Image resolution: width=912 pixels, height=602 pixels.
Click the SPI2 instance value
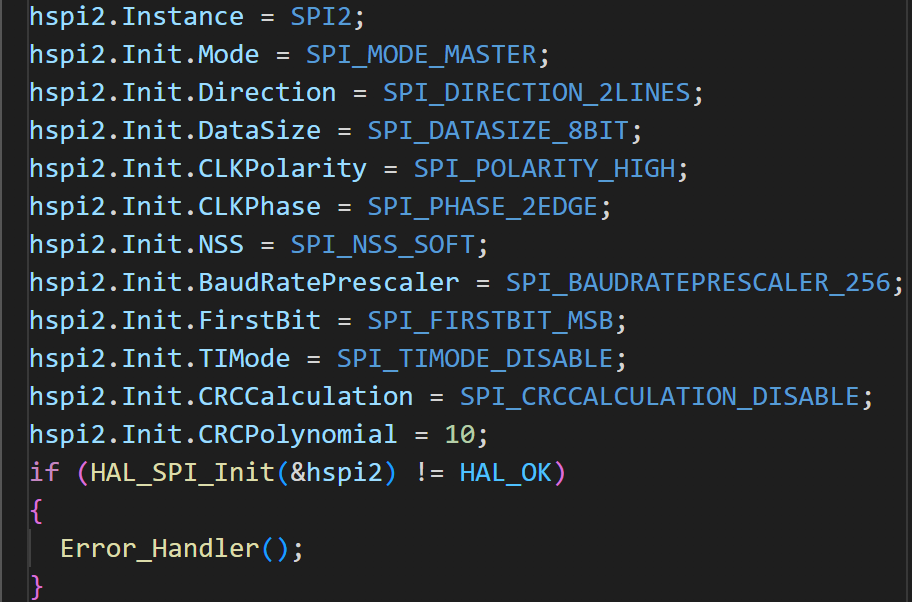(x=321, y=17)
